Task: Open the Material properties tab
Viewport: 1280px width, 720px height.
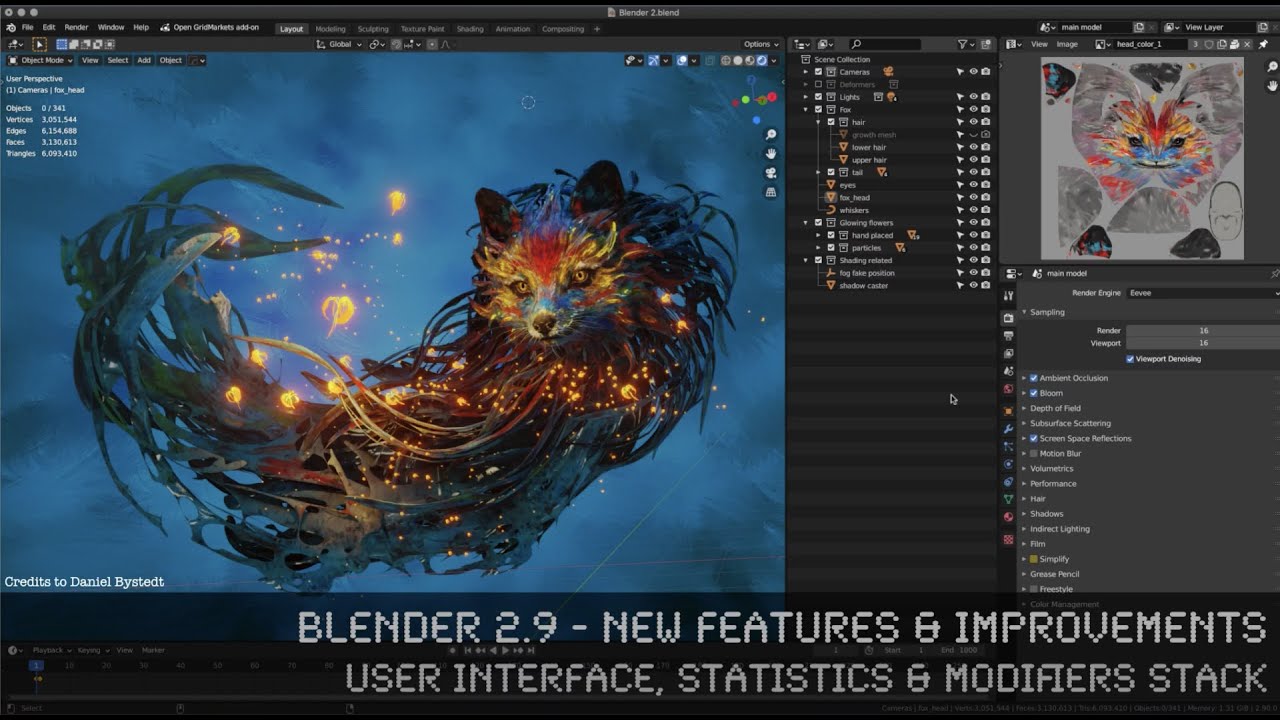Action: coord(1008,517)
